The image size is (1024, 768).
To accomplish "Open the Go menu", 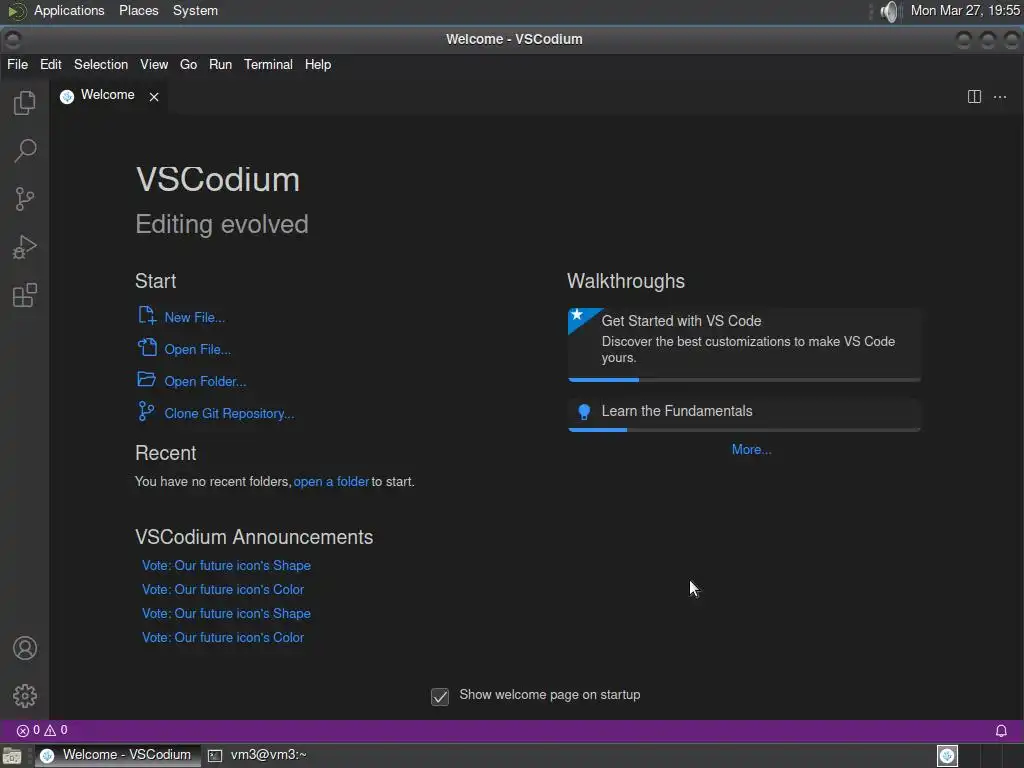I will coord(188,65).
